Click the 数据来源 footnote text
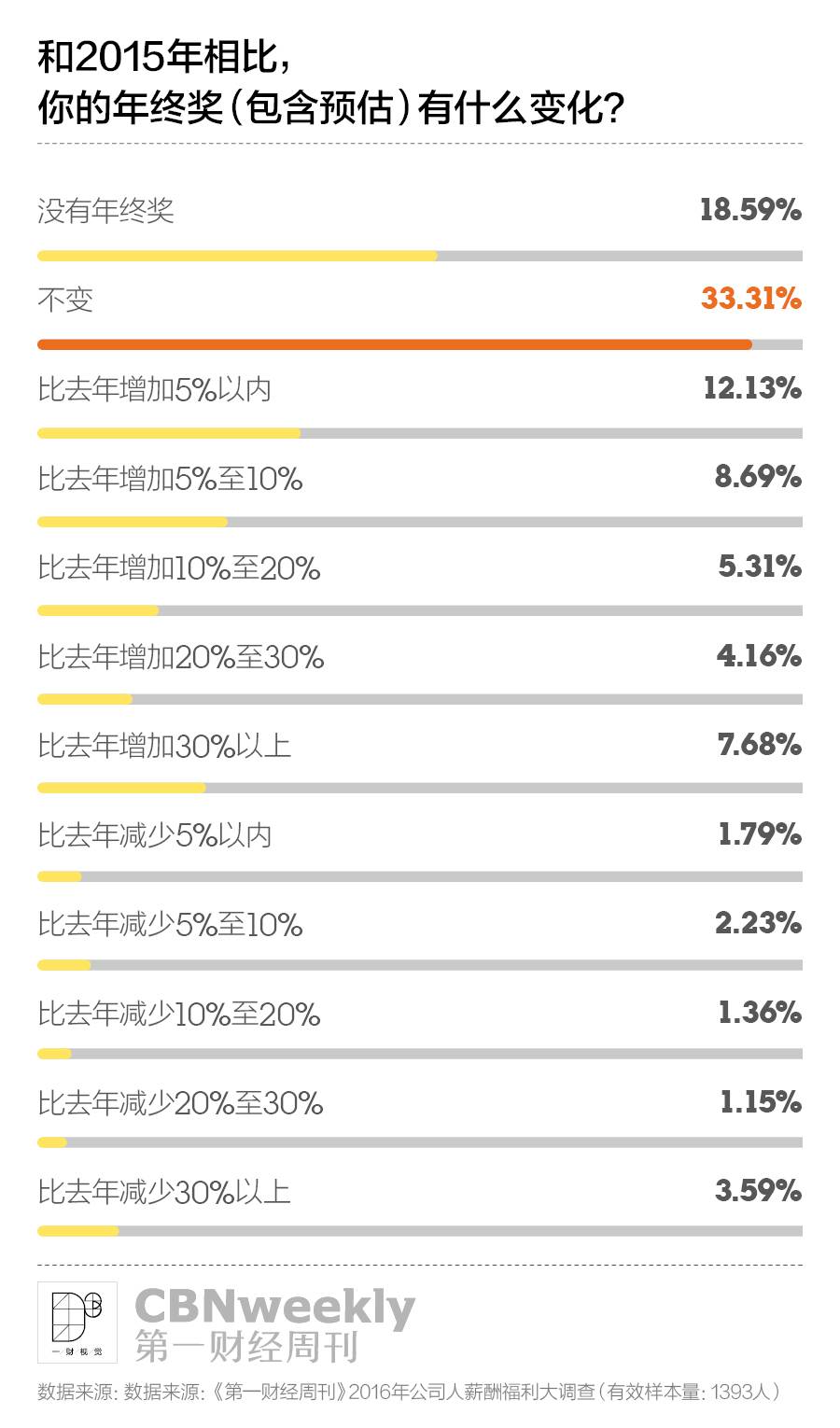Screen dimensions: 840x1428 408,1392
